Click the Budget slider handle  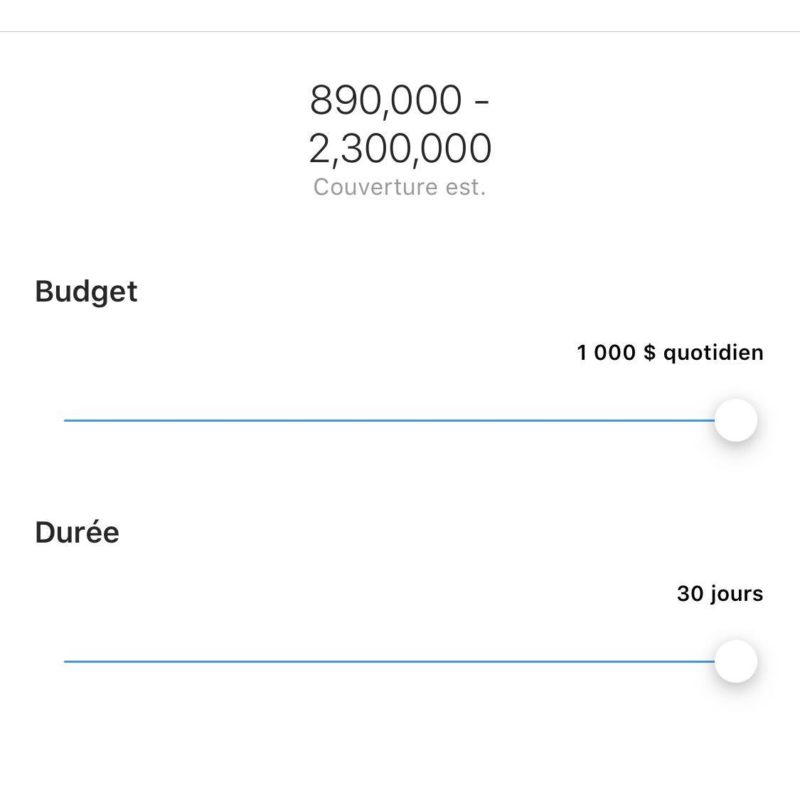click(x=736, y=421)
